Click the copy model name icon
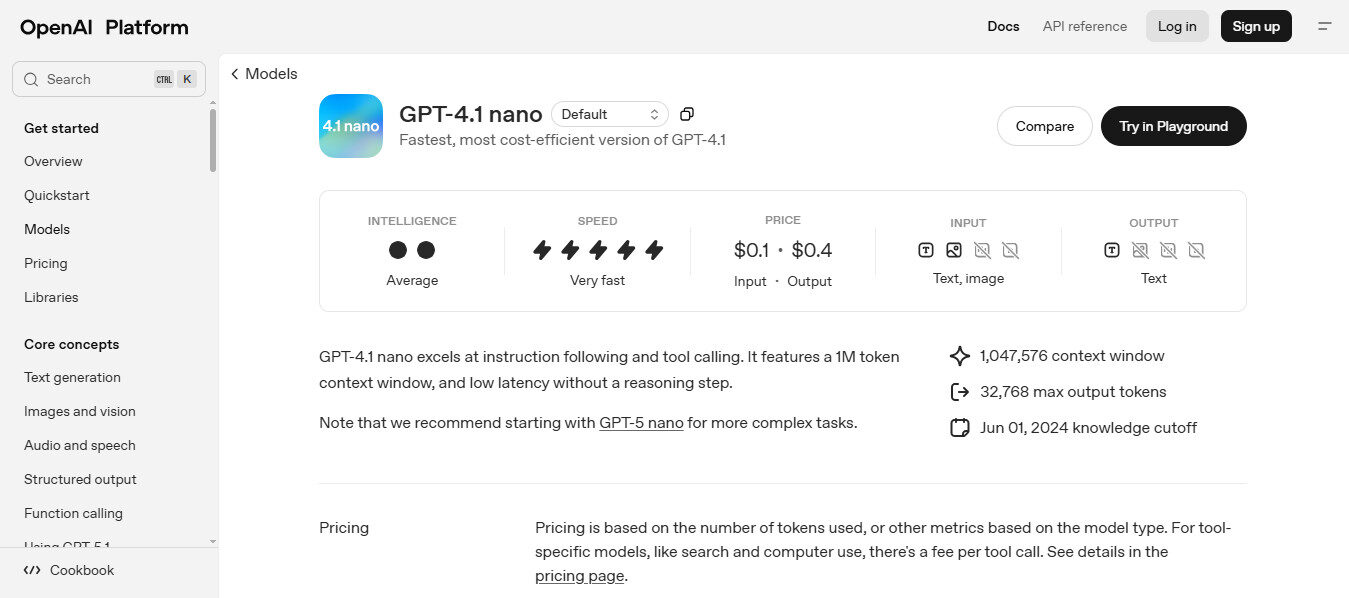This screenshot has width=1349, height=598. (686, 113)
